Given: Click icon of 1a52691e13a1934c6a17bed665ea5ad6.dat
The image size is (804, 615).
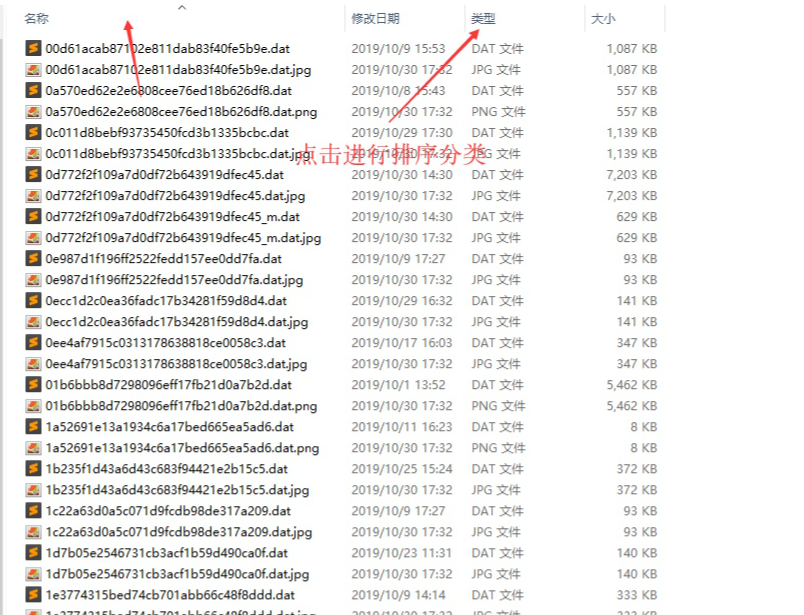Looking at the screenshot, I should tap(33, 427).
